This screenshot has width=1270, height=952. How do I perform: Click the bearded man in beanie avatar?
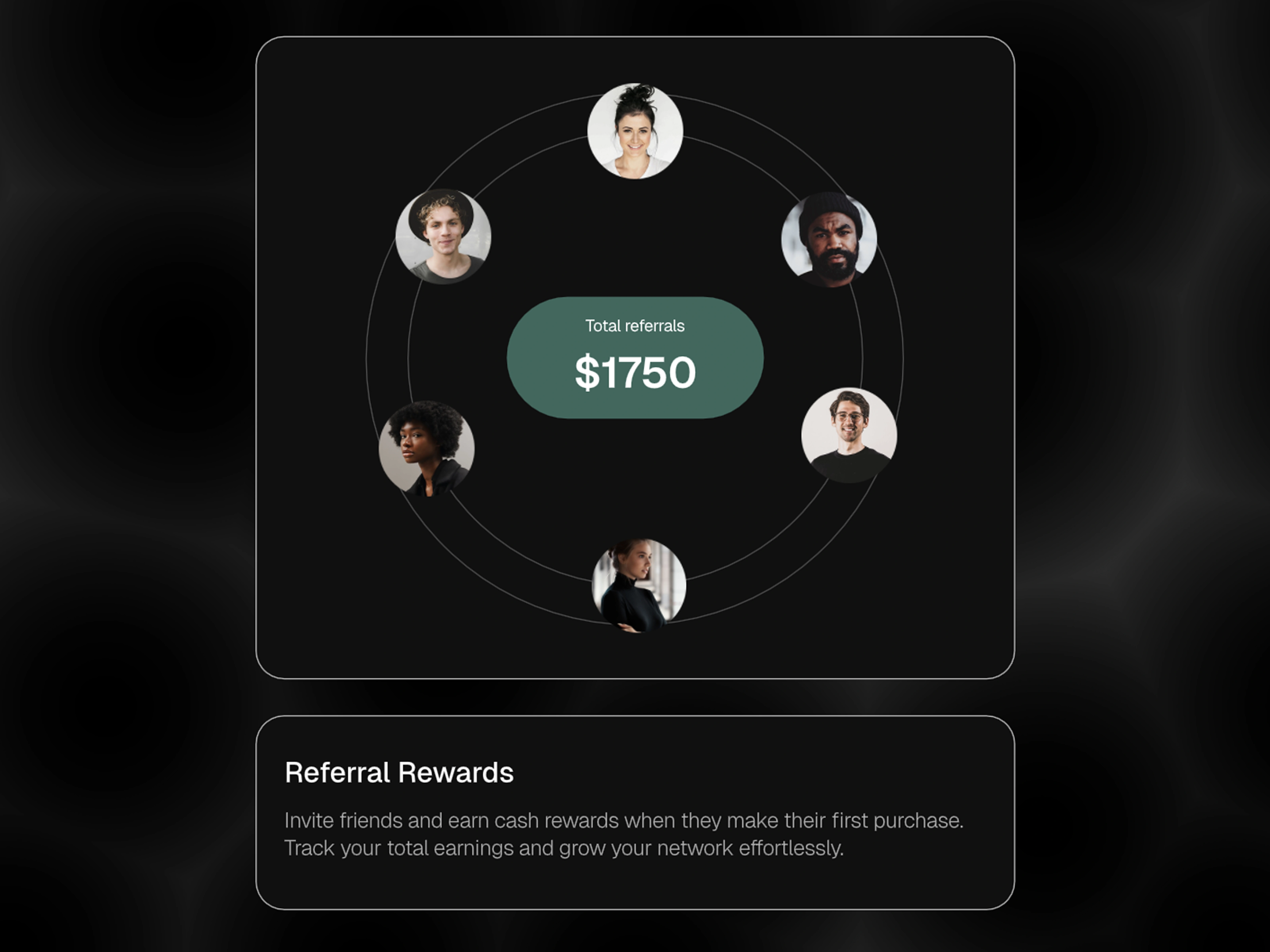click(829, 239)
